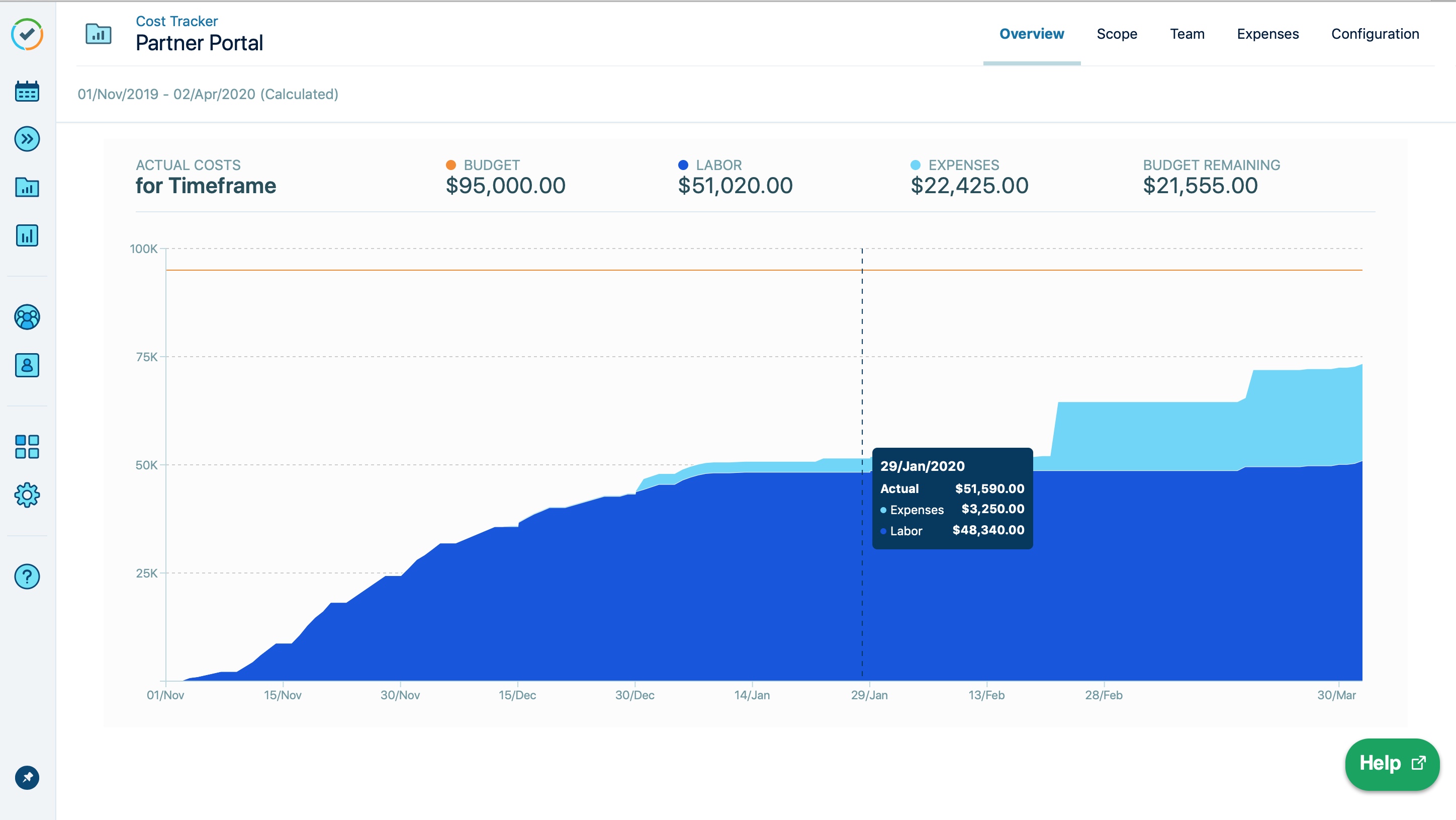Open the settings gear icon in sidebar
1456x820 pixels.
[27, 495]
